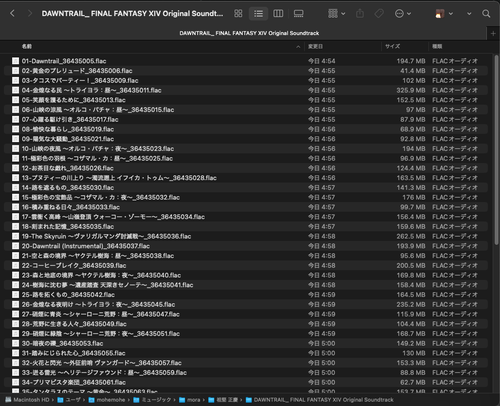500x406 pixels.
Task: Open the app icon dropdown in the toolbar
Action: tap(444, 13)
